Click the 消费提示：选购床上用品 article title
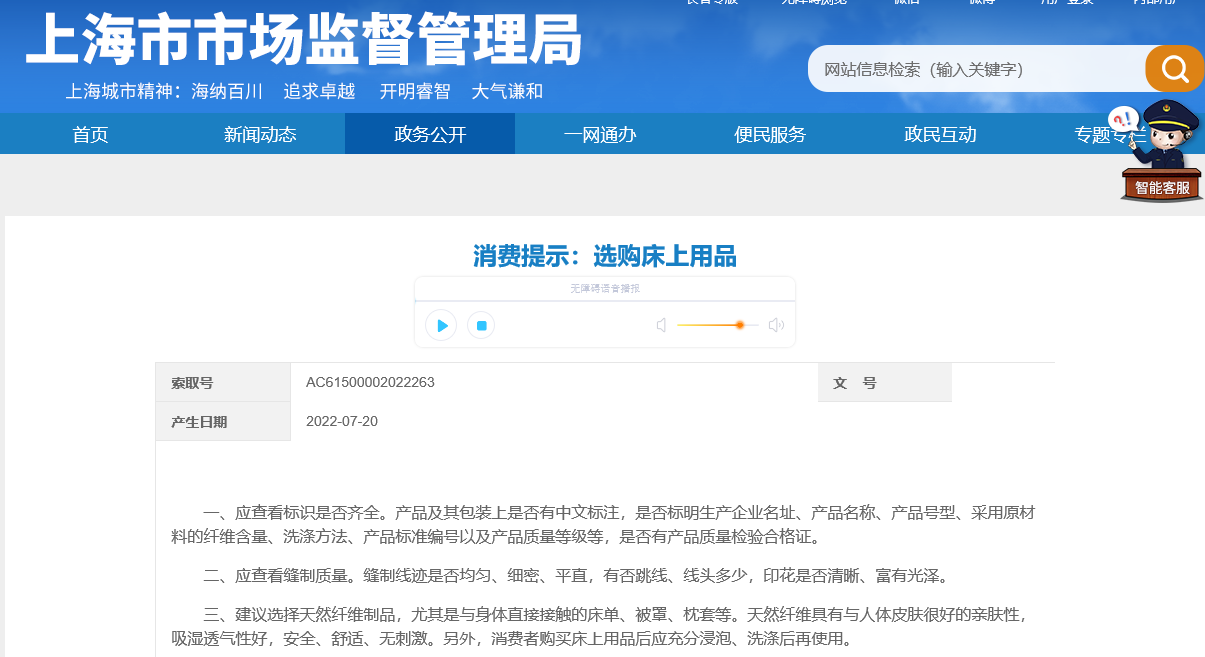 point(604,257)
